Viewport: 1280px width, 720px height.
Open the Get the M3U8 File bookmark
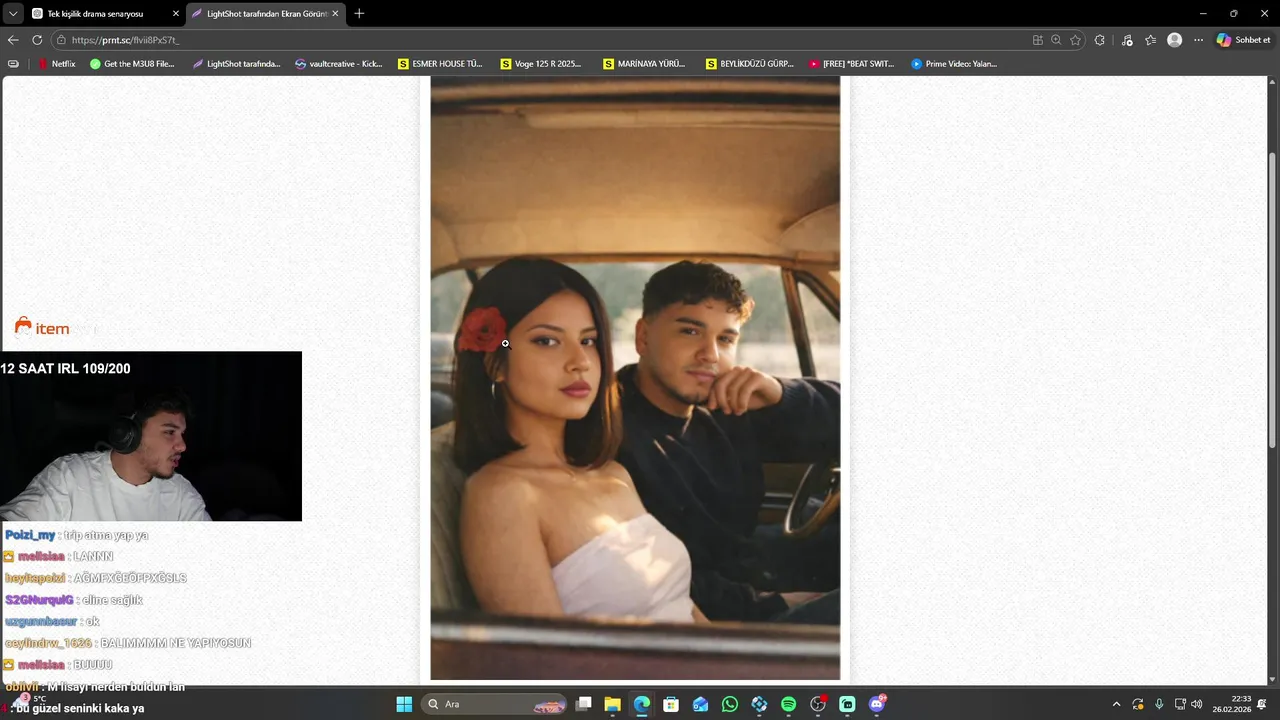[132, 64]
